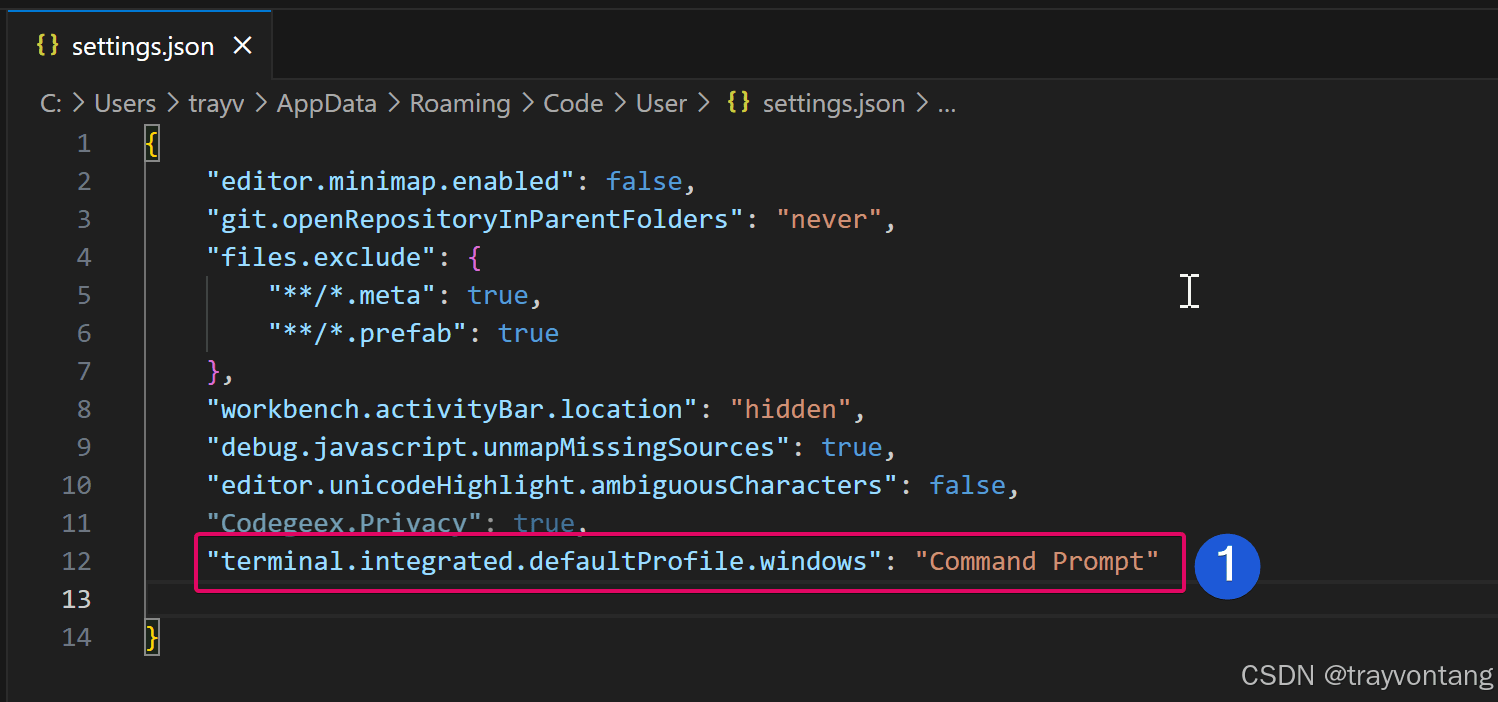
Task: Click the false value on line 2
Action: tap(644, 181)
